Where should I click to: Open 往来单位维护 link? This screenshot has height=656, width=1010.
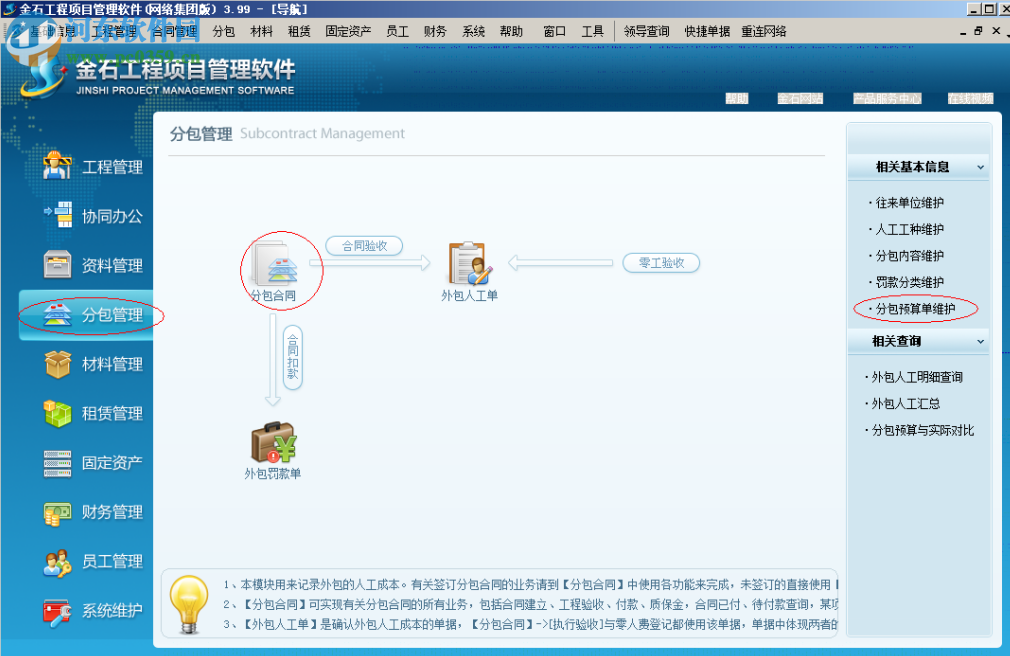(909, 203)
